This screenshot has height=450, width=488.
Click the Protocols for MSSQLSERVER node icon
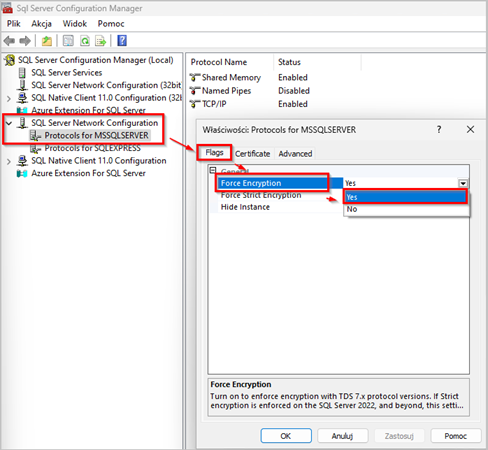35,136
